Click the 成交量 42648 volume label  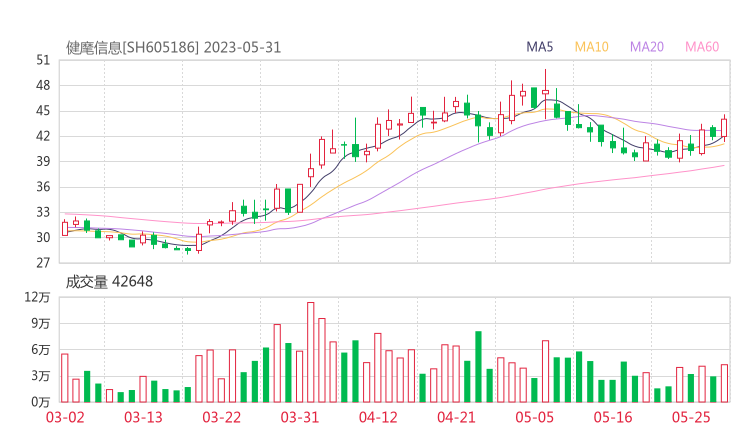point(109,282)
